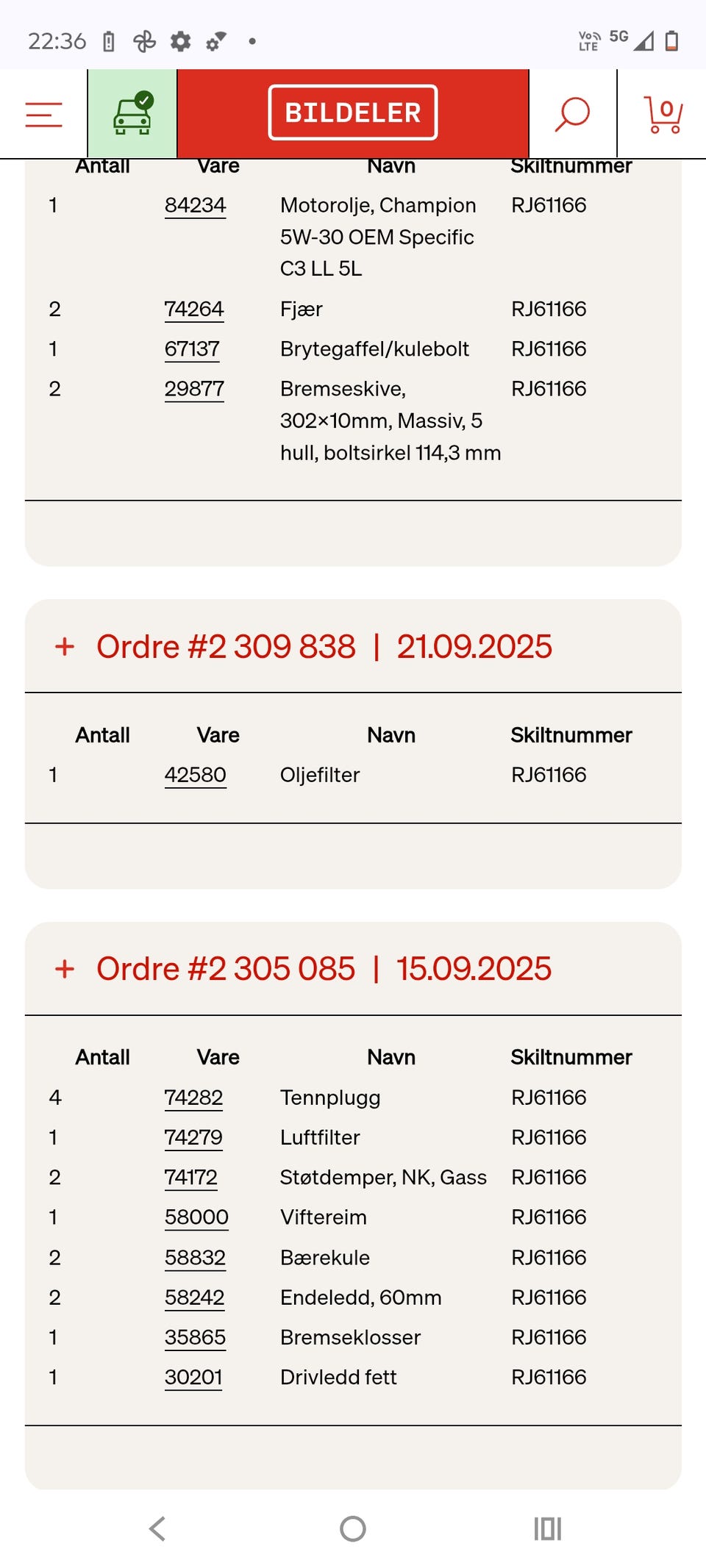Tap the Android back button
The width and height of the screenshot is (706, 1568).
[157, 1529]
